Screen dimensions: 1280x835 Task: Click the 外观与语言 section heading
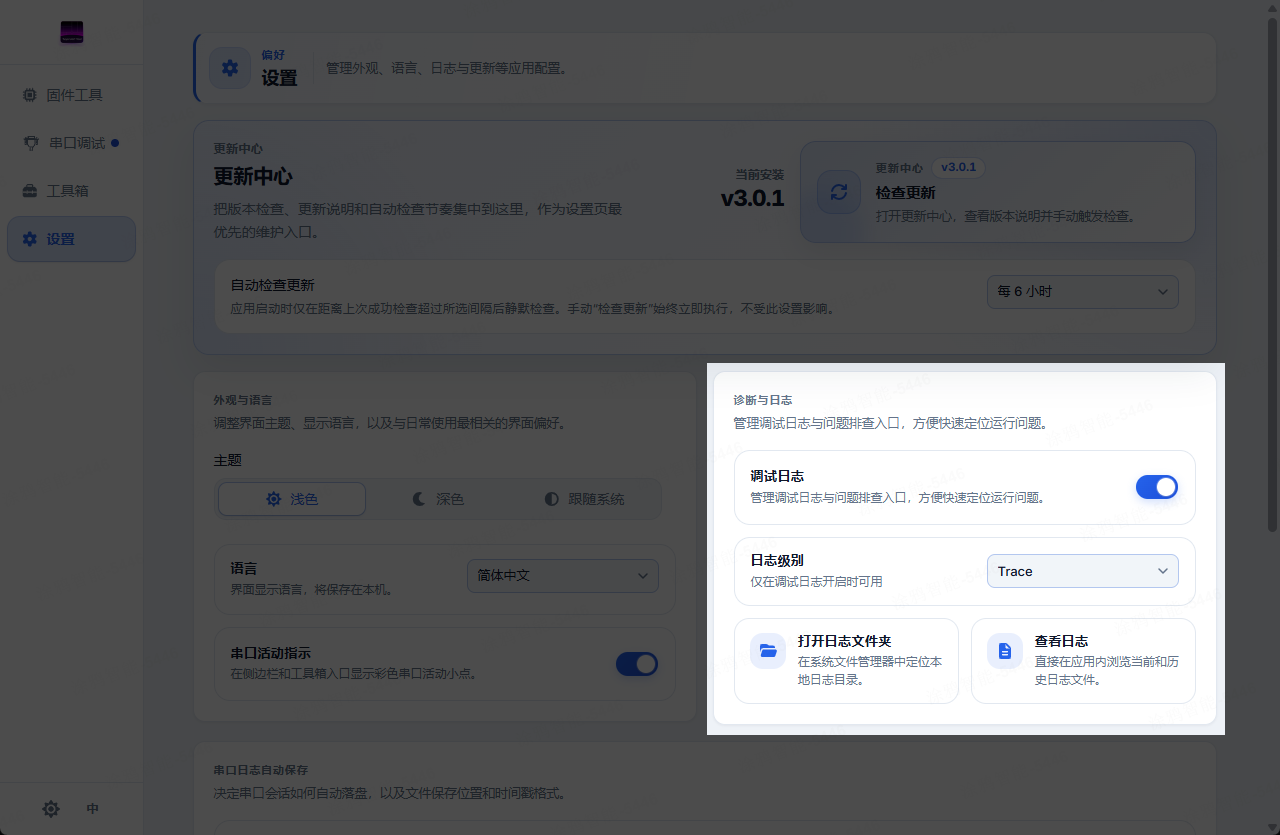[x=243, y=400]
